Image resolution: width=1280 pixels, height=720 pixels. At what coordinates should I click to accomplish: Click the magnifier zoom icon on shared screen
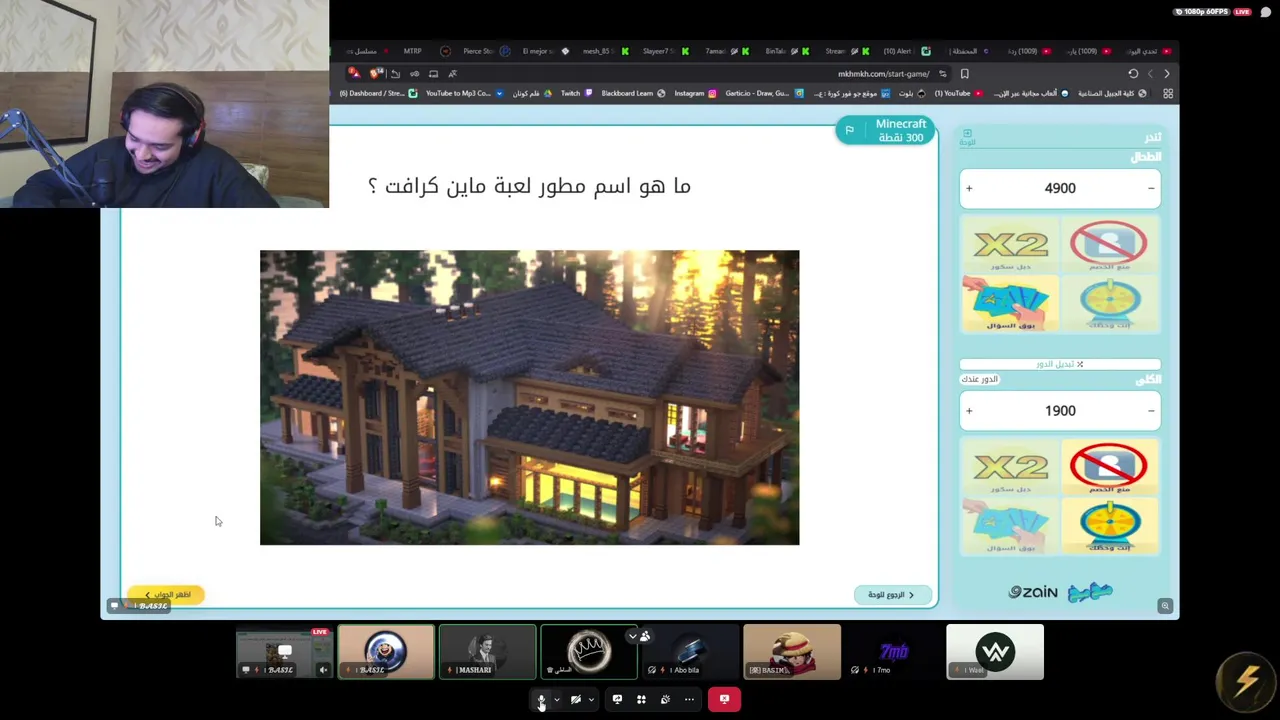1165,606
